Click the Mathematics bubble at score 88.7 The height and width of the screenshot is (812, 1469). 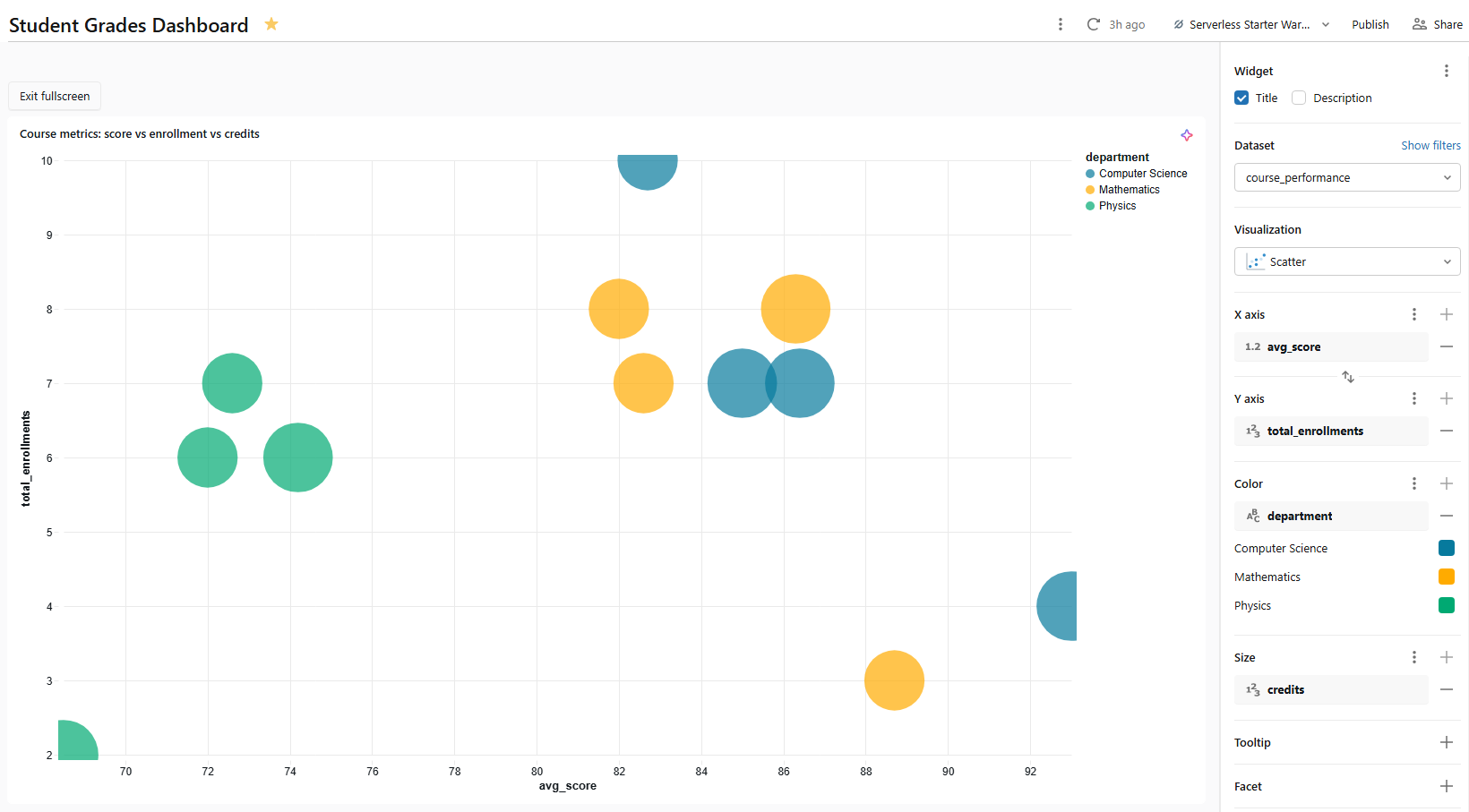click(x=894, y=680)
